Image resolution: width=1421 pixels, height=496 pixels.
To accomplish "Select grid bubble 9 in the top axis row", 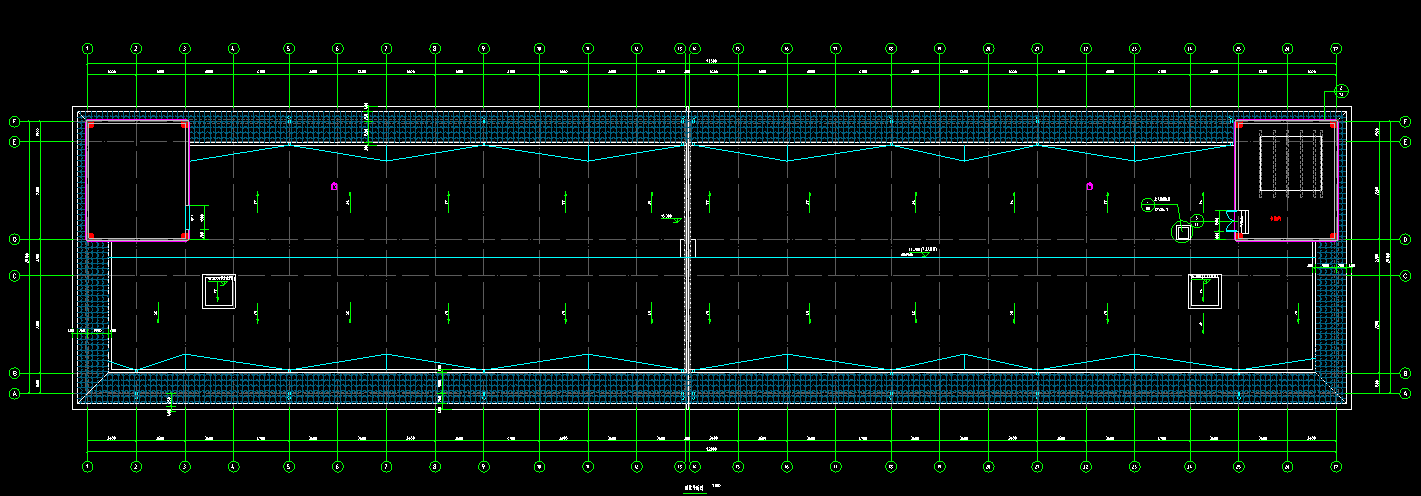I will 484,48.
